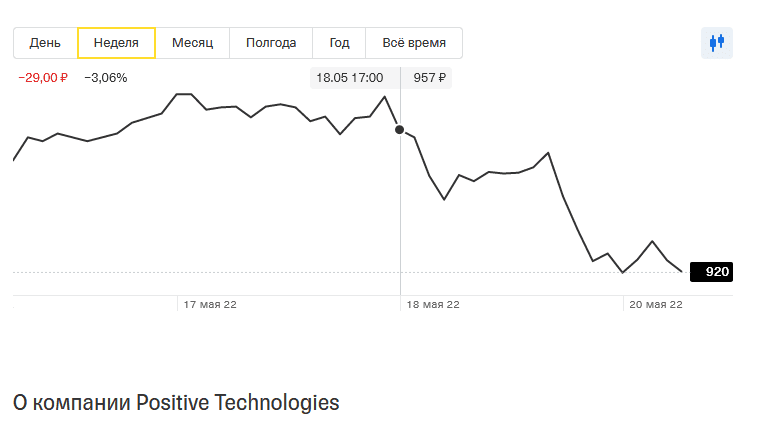Screen dimensions: 767x425
Task: Open the Год period view
Action: pyautogui.click(x=339, y=43)
